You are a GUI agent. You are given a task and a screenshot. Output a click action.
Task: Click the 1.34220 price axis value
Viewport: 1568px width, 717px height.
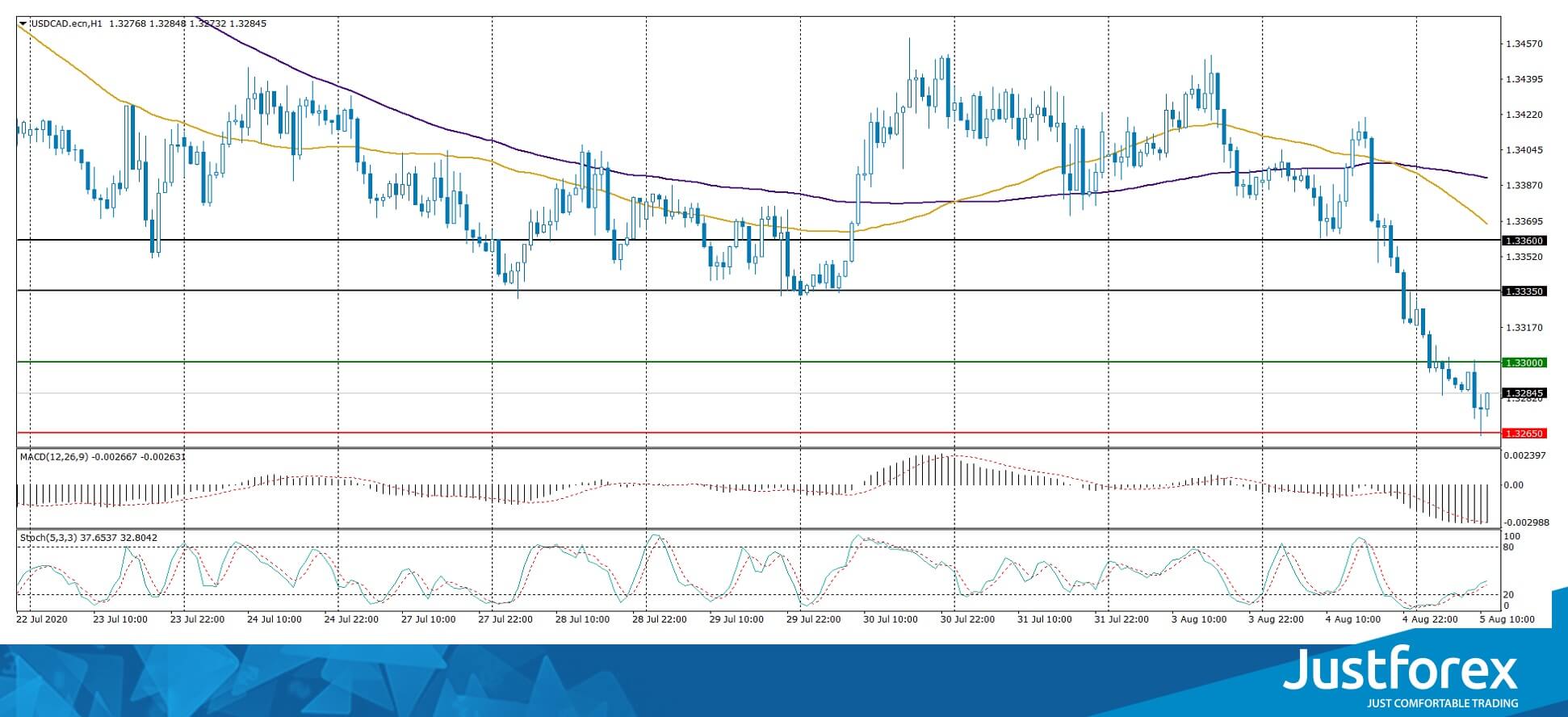[1524, 115]
